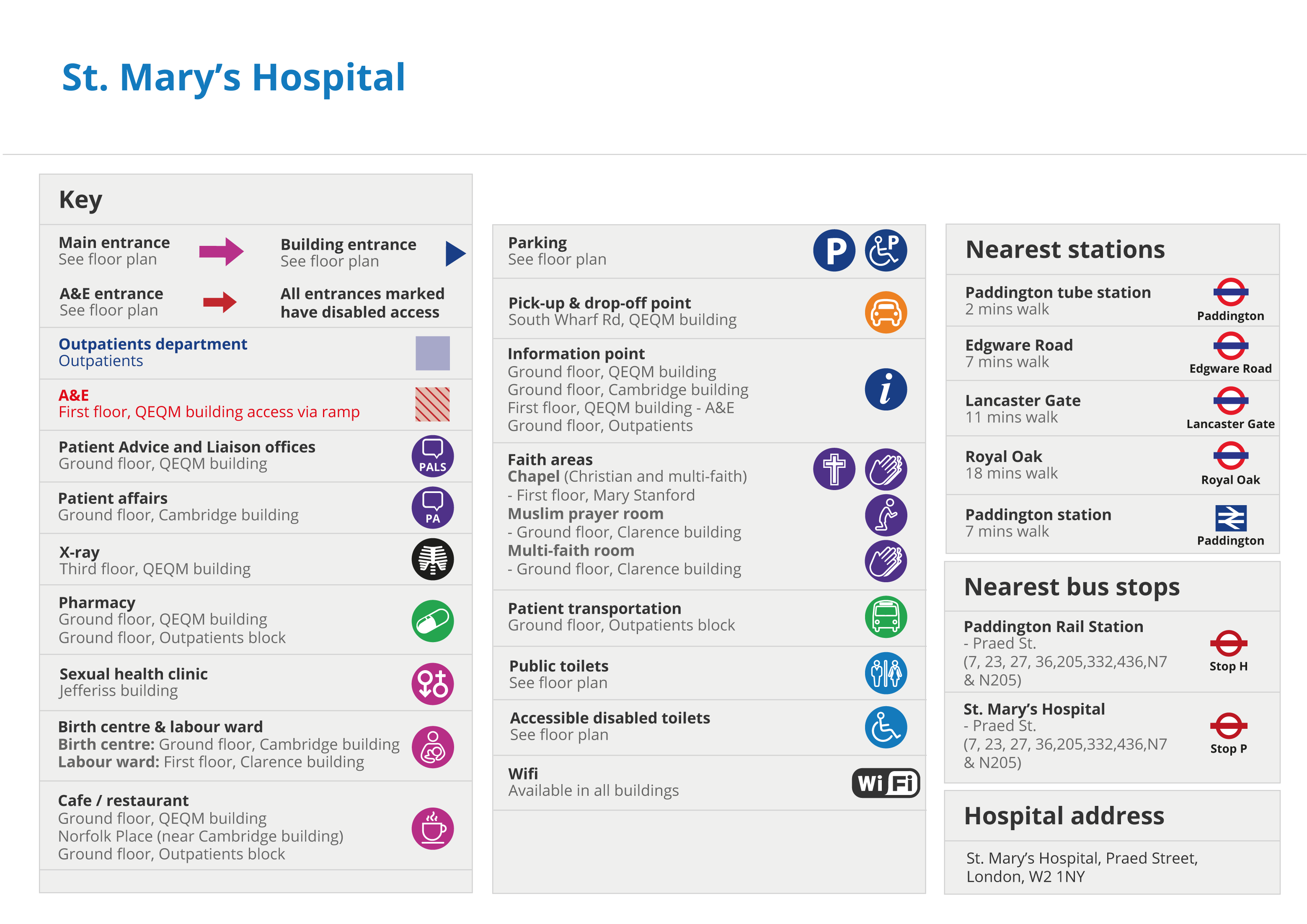
Task: Click the St. Mary's Hospital title
Action: tap(233, 77)
